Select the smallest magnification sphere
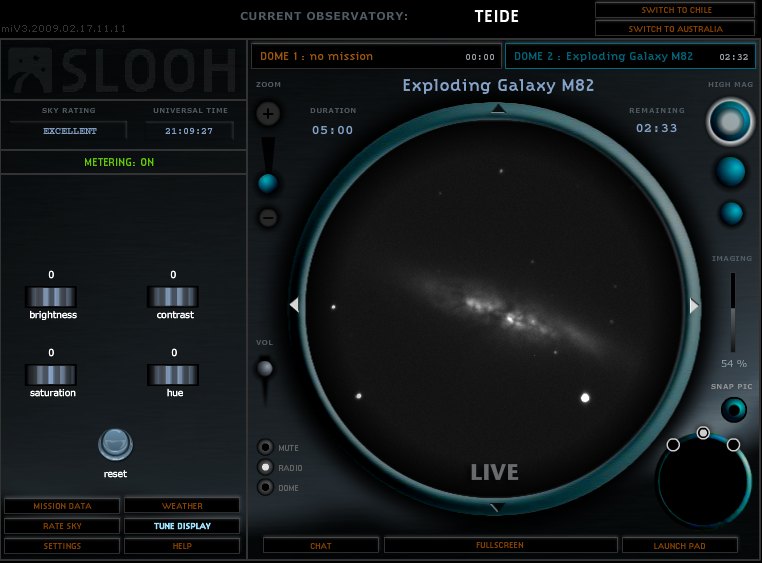The width and height of the screenshot is (762, 563). click(731, 213)
